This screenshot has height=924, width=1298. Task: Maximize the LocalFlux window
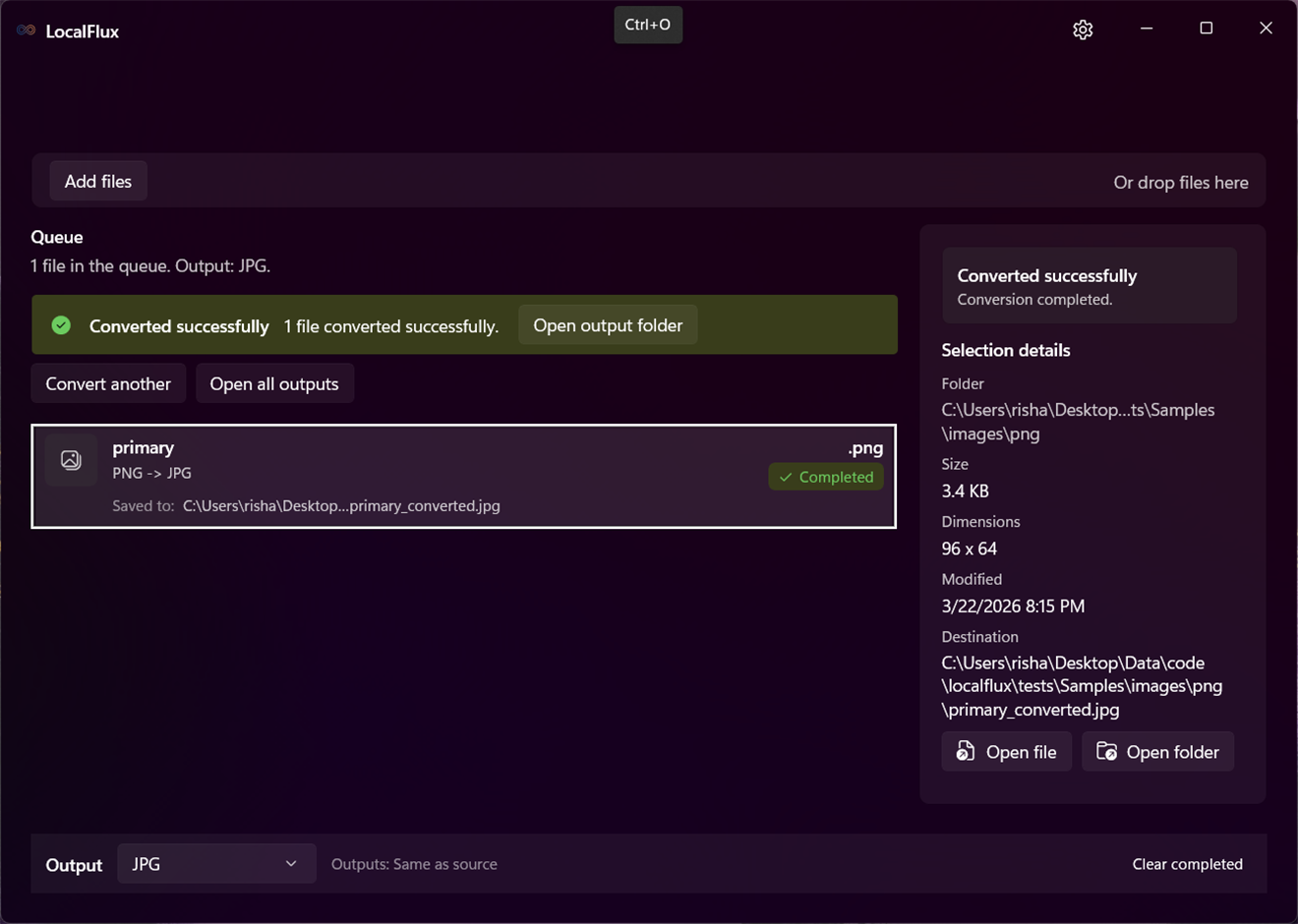click(x=1207, y=29)
